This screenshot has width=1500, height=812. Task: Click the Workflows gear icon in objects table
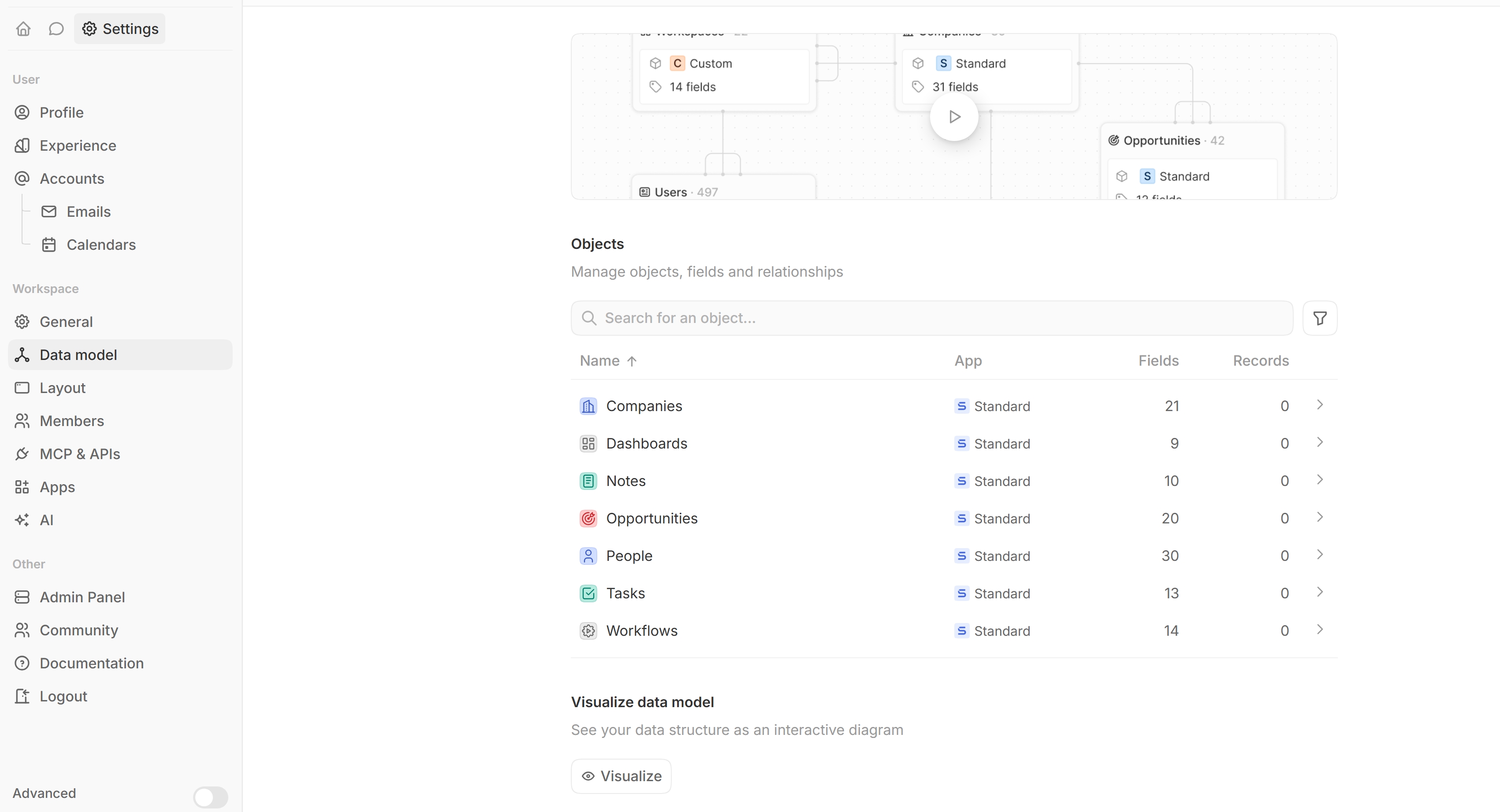tap(588, 631)
